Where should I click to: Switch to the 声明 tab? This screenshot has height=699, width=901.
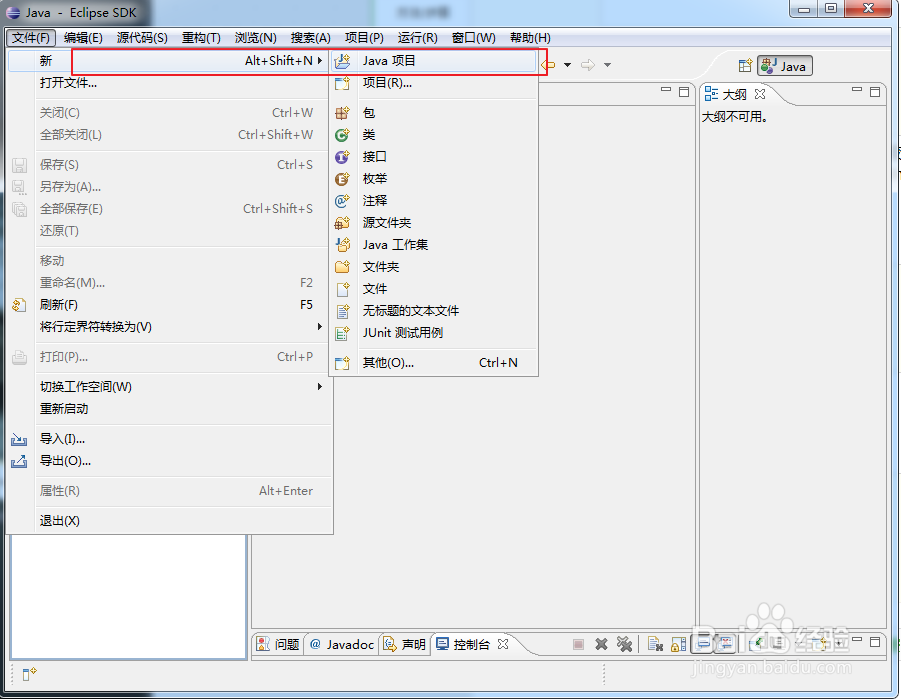[x=405, y=644]
